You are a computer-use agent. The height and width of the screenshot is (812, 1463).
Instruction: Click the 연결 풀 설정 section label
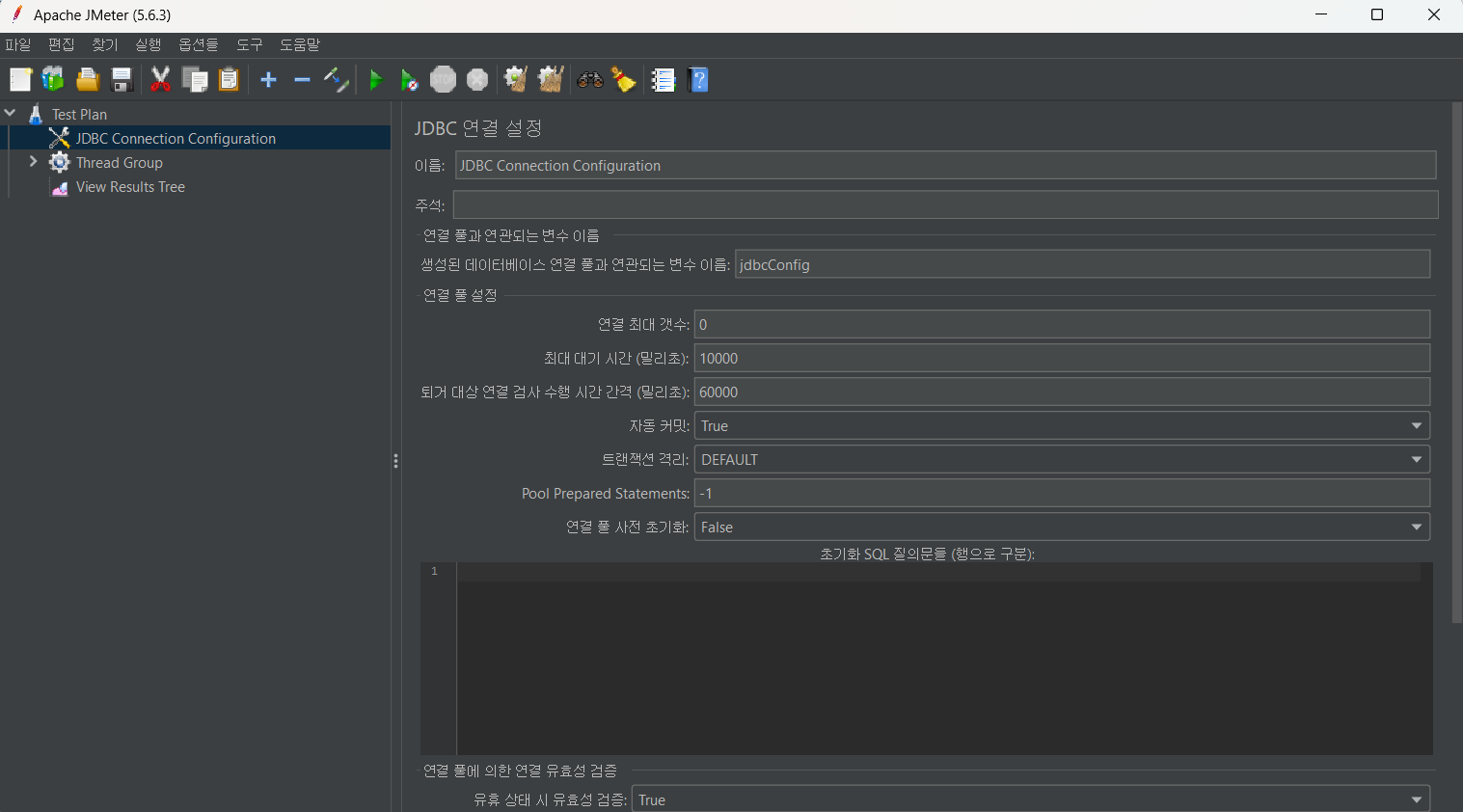[460, 295]
